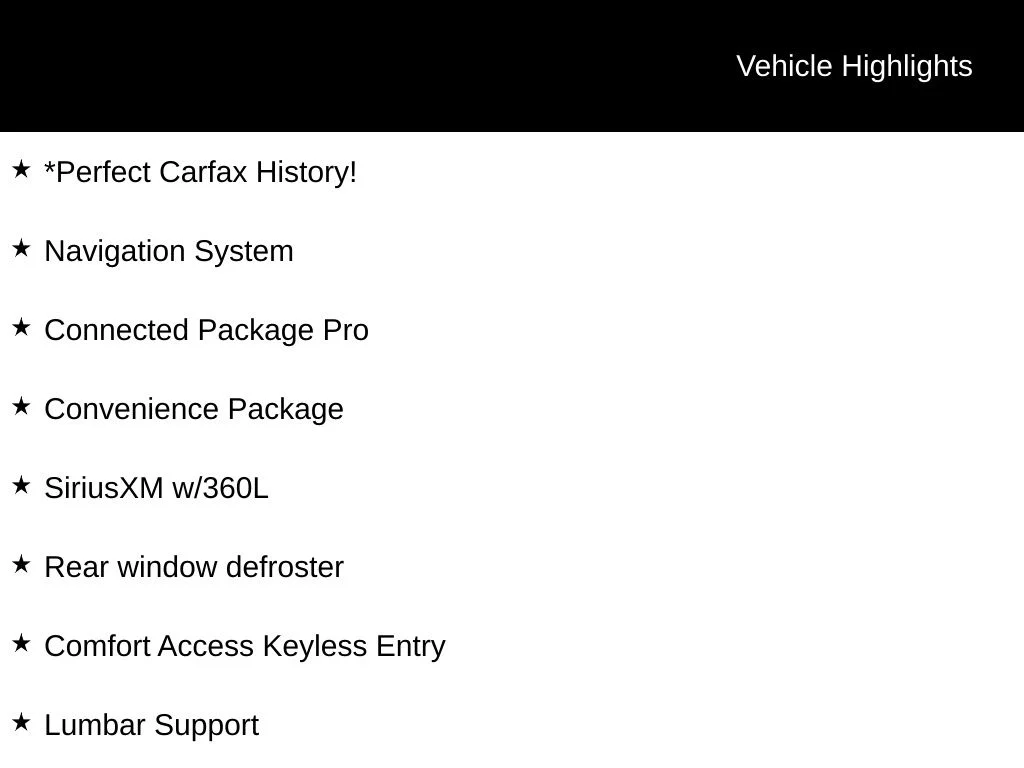Click the Navigation System highlight
This screenshot has width=1024, height=768.
(x=168, y=252)
